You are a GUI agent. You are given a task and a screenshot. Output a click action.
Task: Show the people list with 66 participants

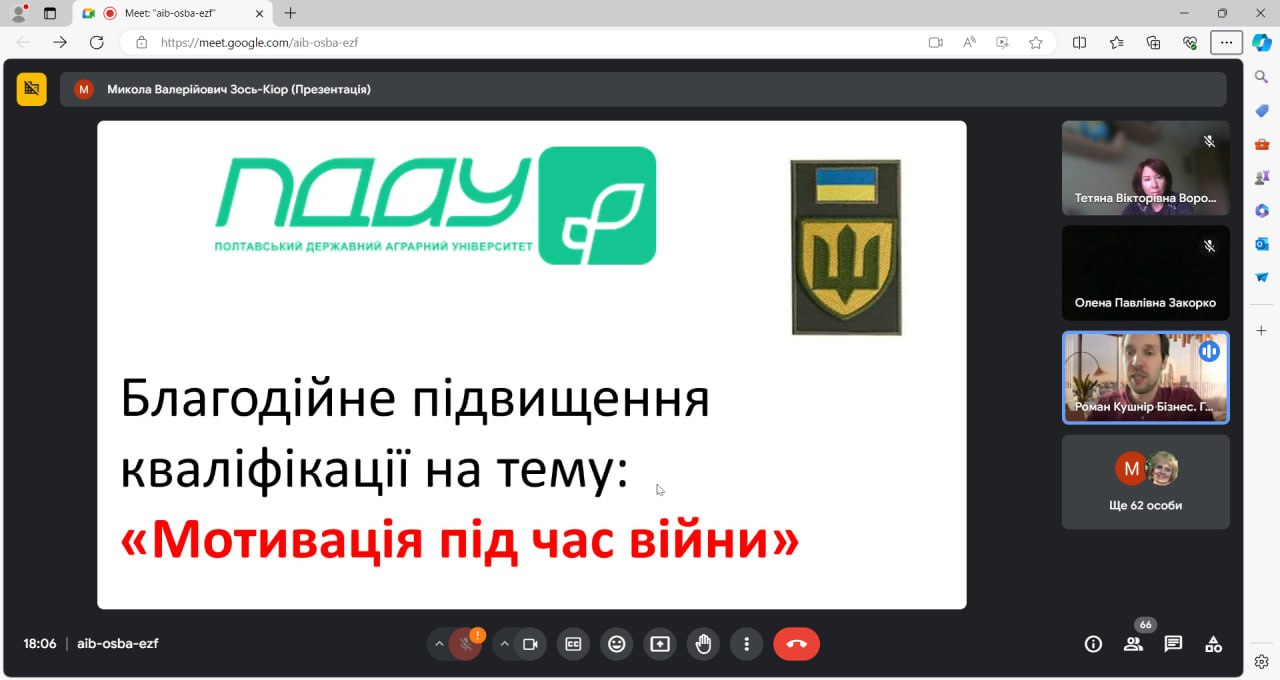pos(1133,644)
